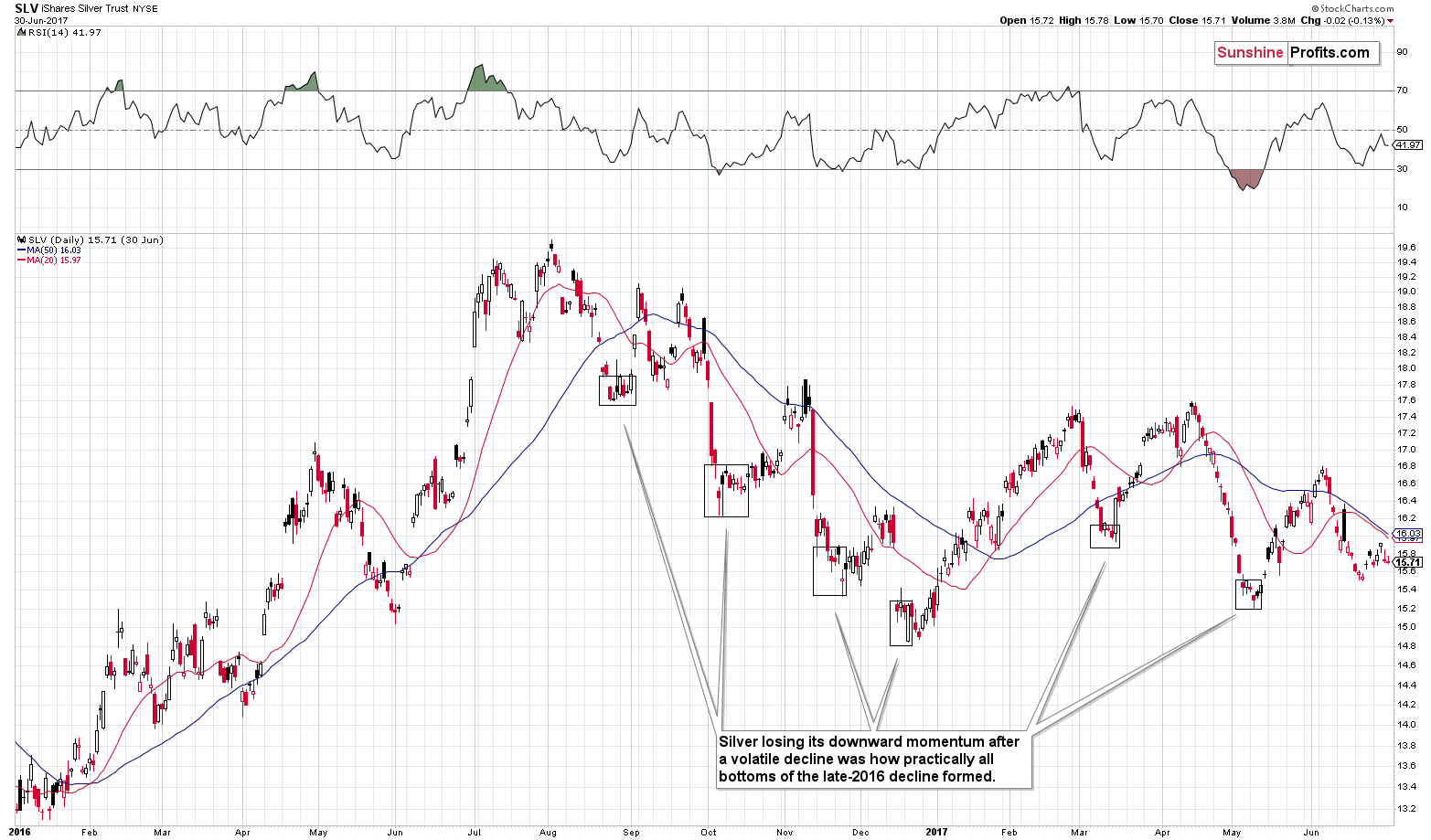Click the Aug label on the time axis
Viewport: 1431px width, 840px height.
point(548,832)
